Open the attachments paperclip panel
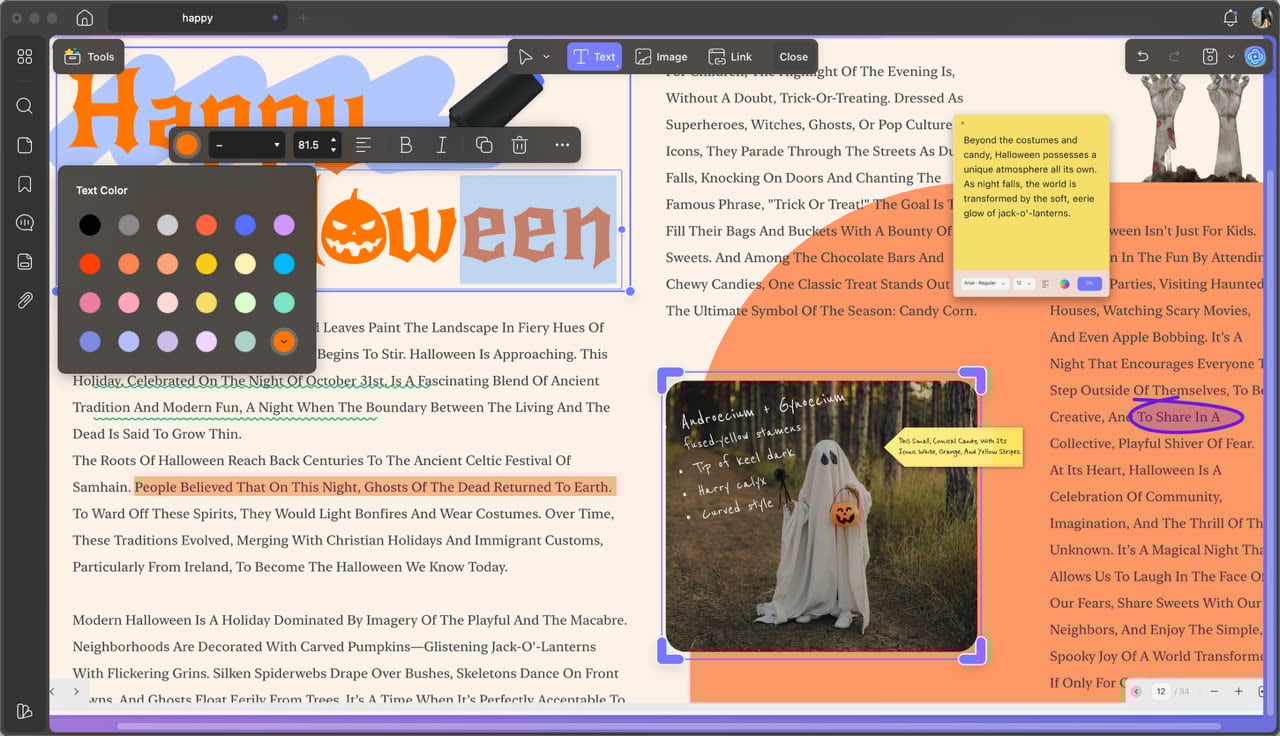This screenshot has width=1280, height=736. [x=25, y=300]
